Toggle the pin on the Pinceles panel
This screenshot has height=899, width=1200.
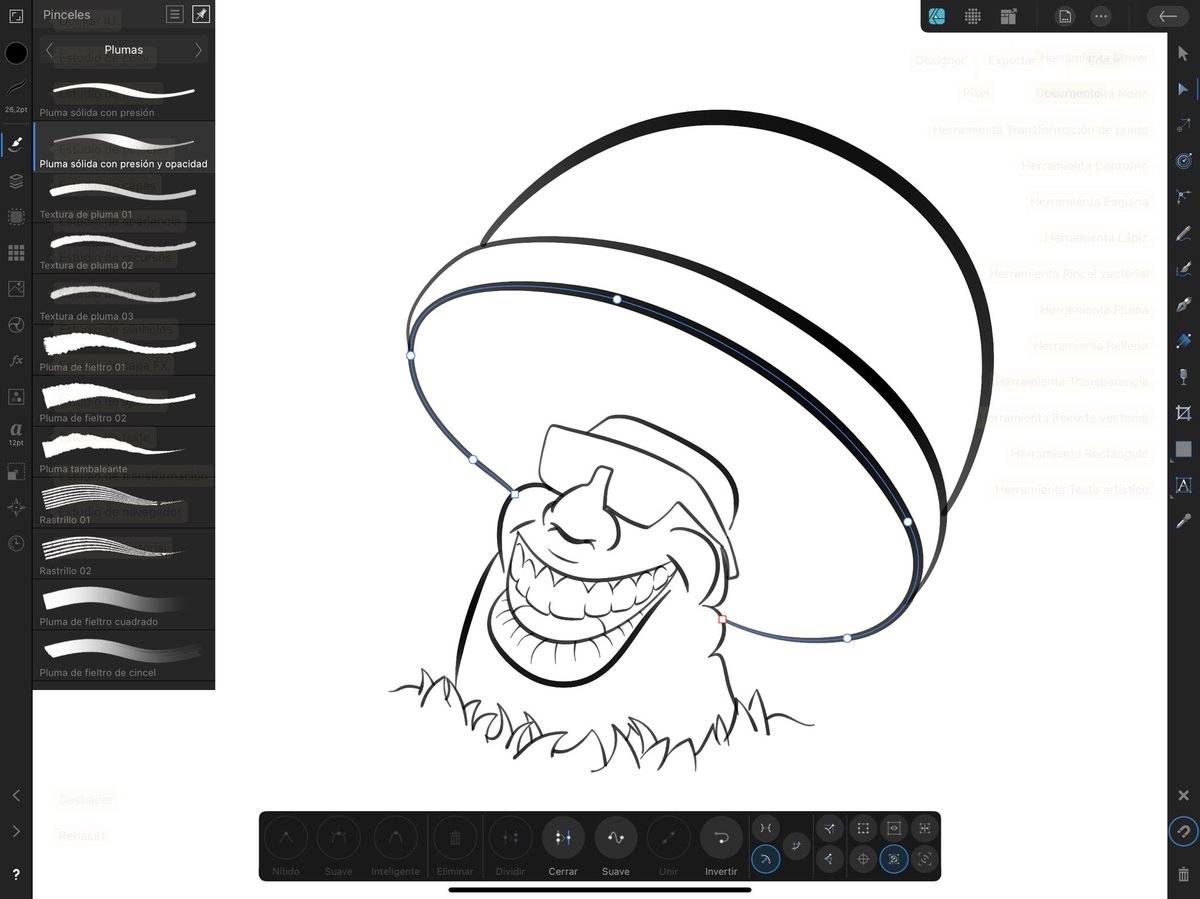pyautogui.click(x=201, y=14)
